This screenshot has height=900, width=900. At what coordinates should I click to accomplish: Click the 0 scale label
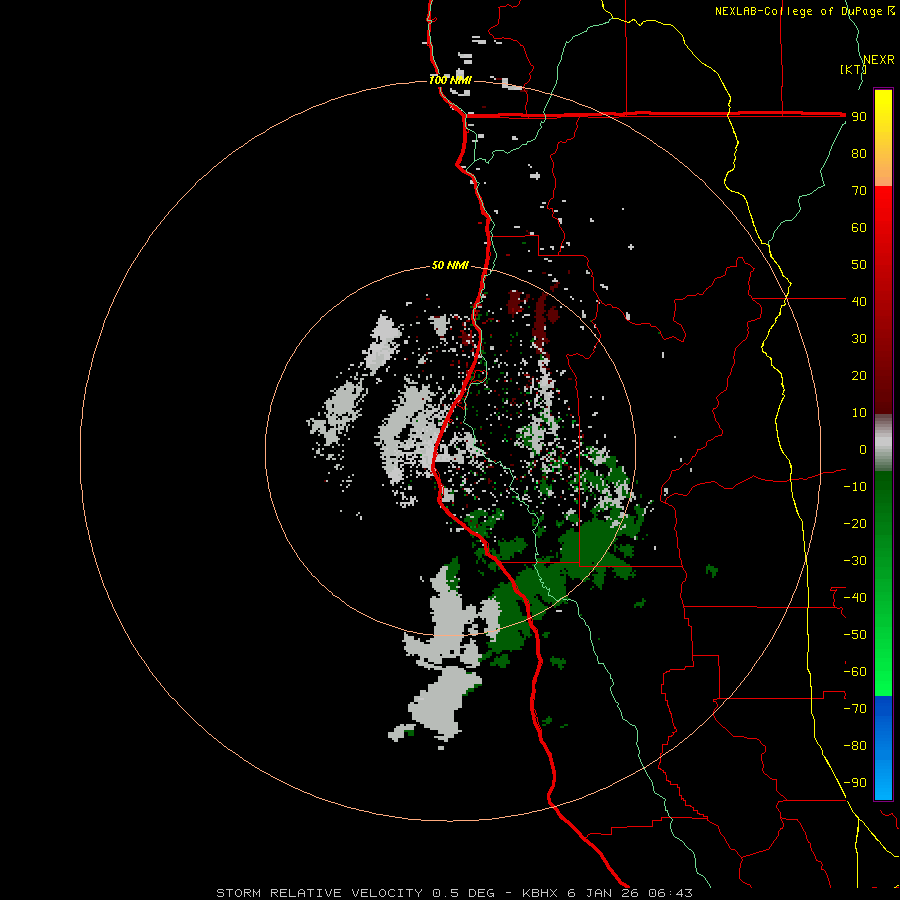(x=863, y=449)
